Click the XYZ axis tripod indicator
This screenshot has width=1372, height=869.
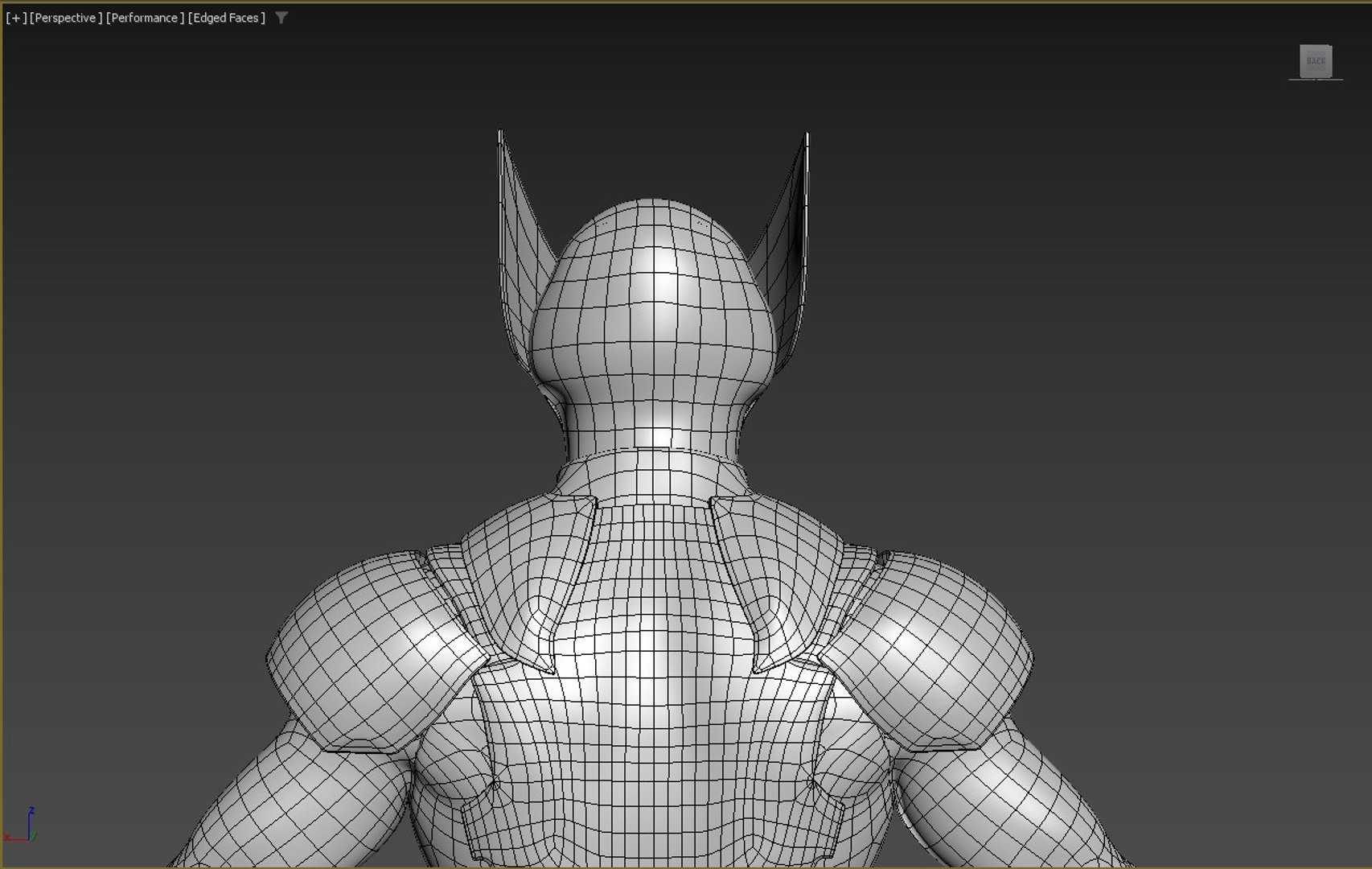click(20, 826)
